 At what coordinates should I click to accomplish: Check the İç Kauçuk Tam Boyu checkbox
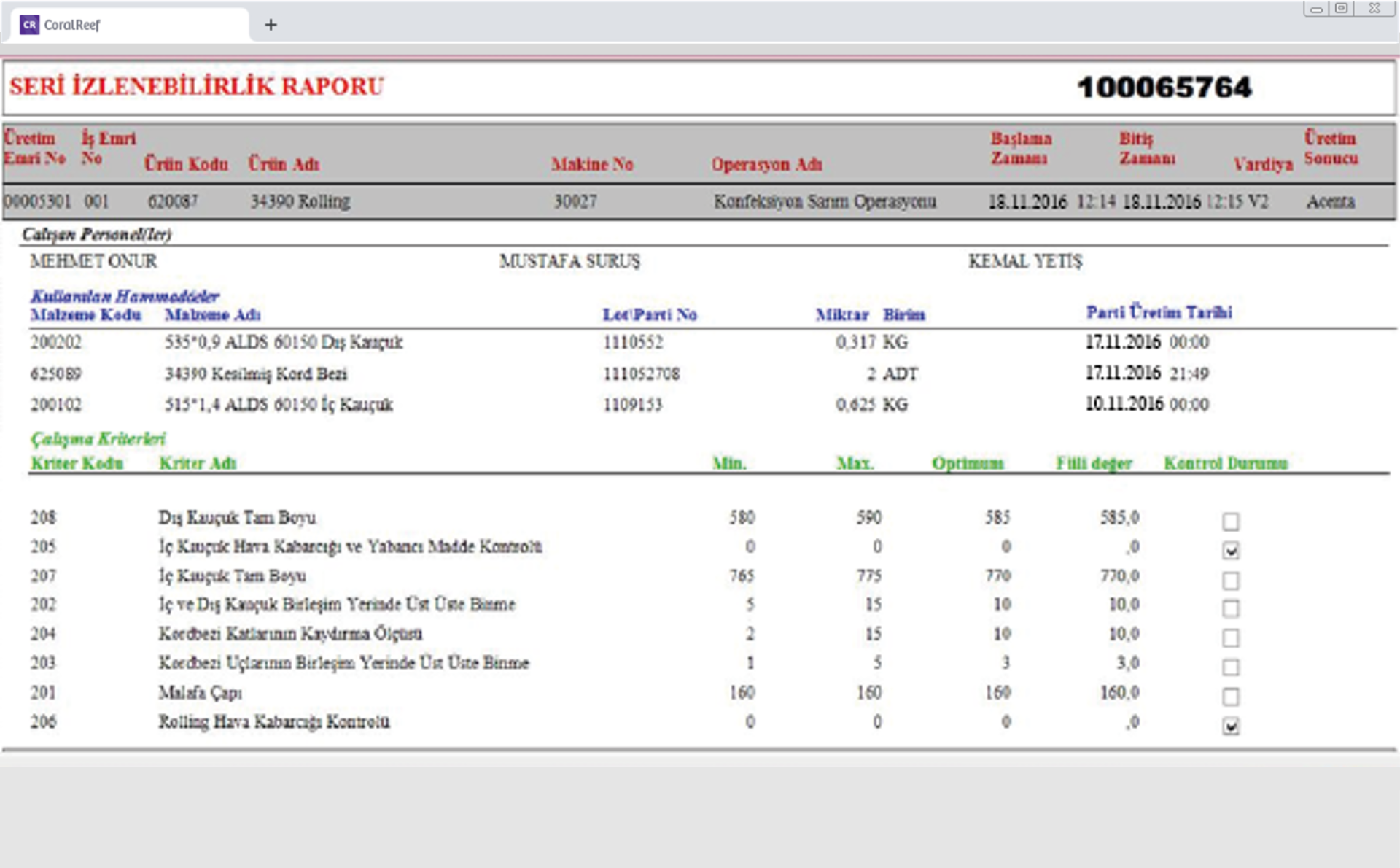pyautogui.click(x=1231, y=581)
